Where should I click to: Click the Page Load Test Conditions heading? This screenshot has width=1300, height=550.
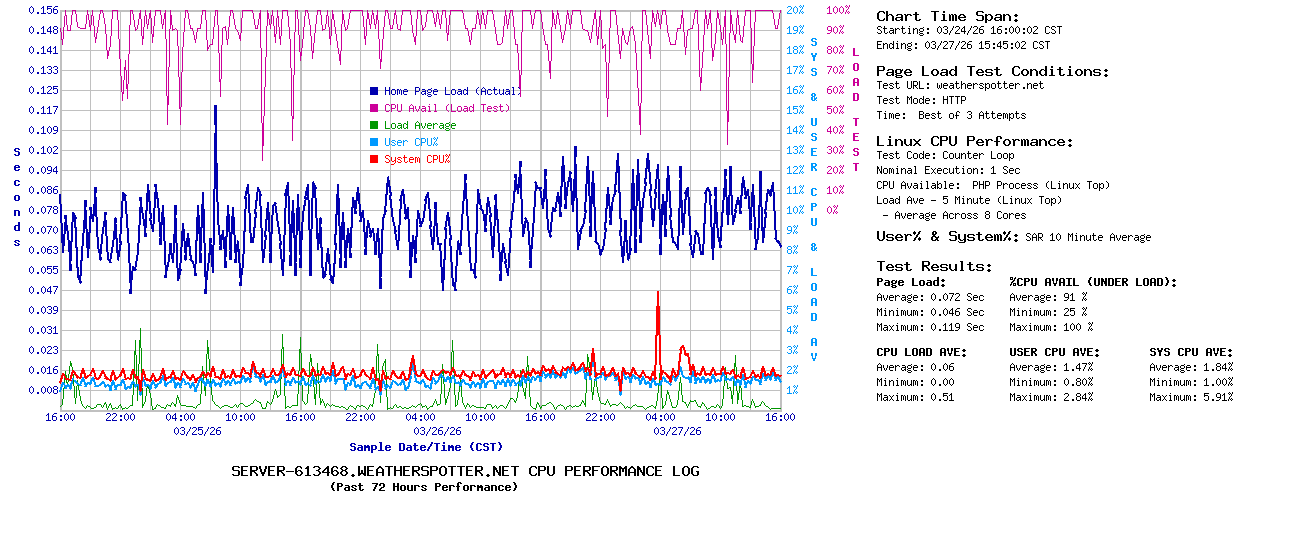pyautogui.click(x=992, y=71)
